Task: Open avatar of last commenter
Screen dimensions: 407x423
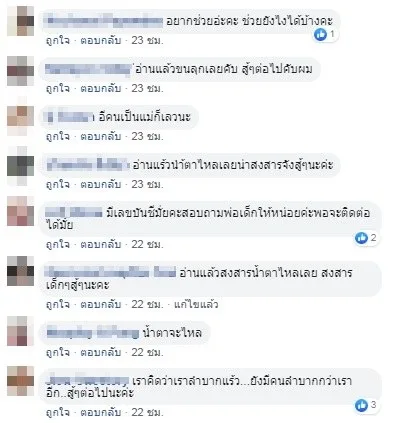Action: [x=21, y=381]
